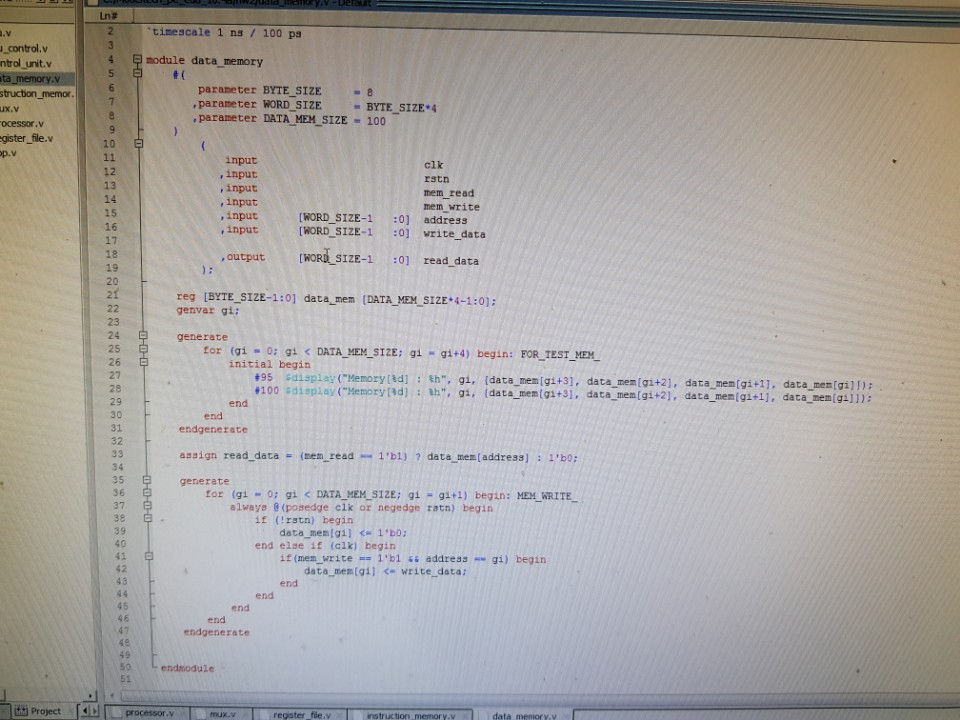Open the instruction_memory.v tab
This screenshot has width=960, height=720.
410,714
